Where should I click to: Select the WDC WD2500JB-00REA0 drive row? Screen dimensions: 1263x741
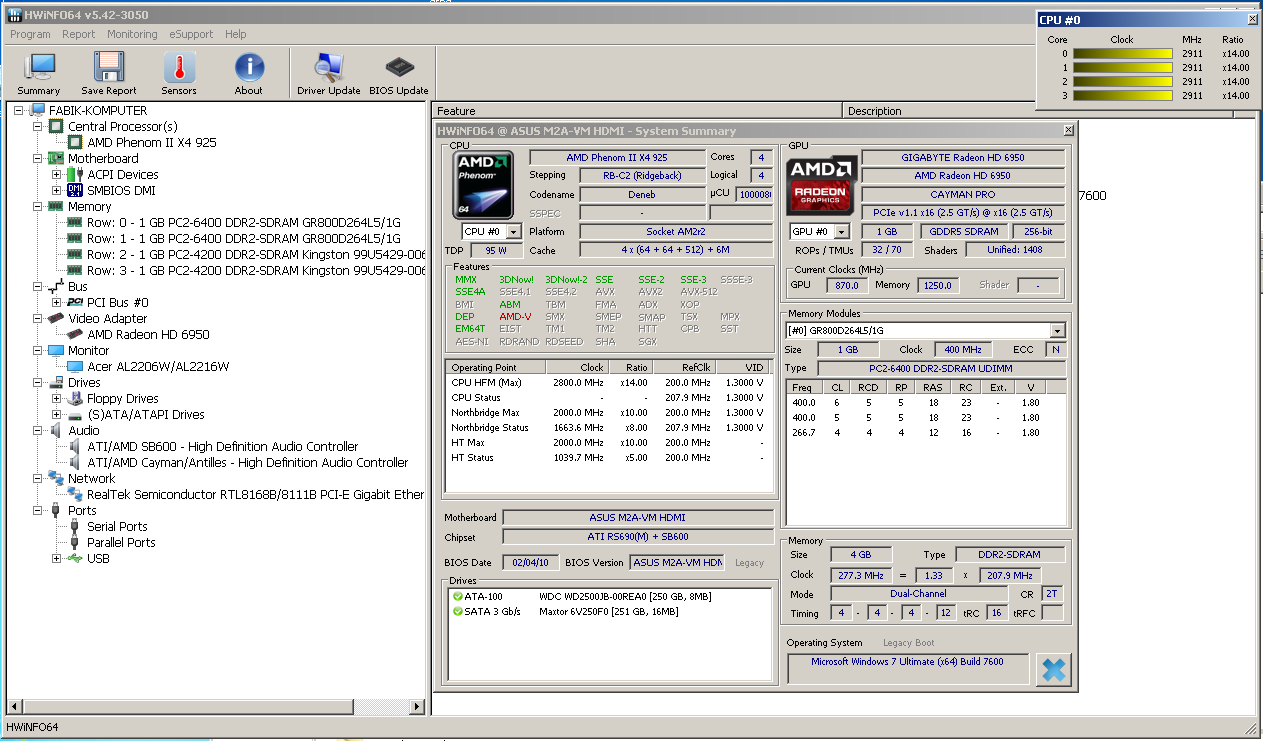608,596
